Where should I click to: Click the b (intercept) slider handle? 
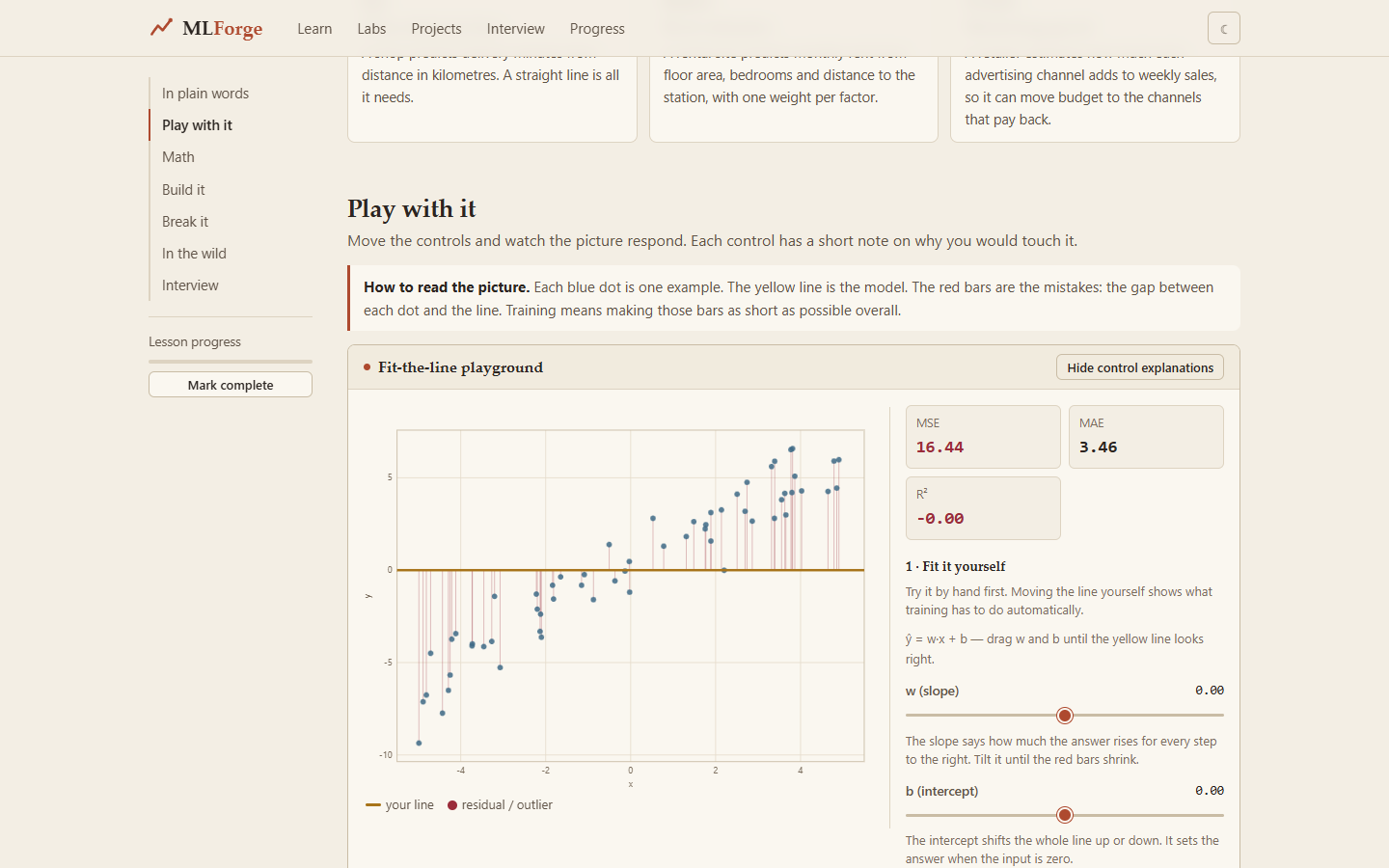[x=1065, y=815]
